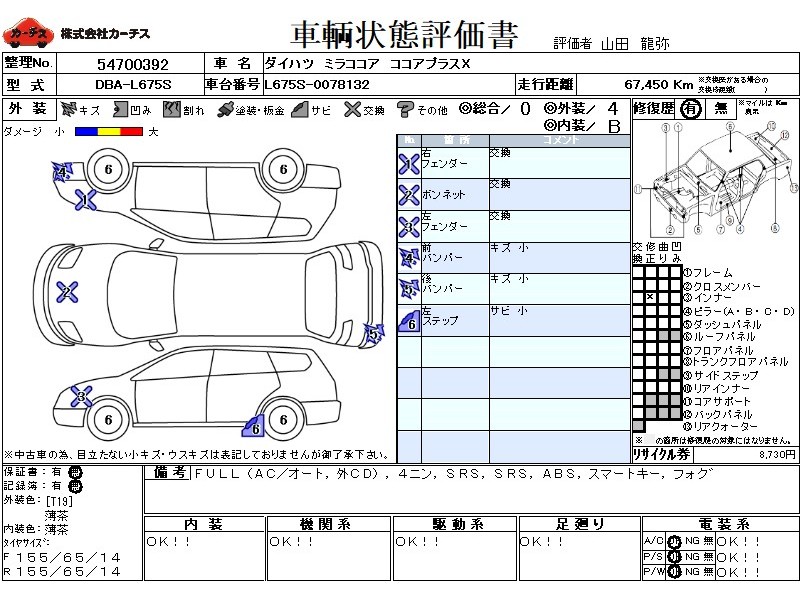This screenshot has width=800, height=600.
Task: Select circled 無 for 記録簿
Action: [x=75, y=487]
